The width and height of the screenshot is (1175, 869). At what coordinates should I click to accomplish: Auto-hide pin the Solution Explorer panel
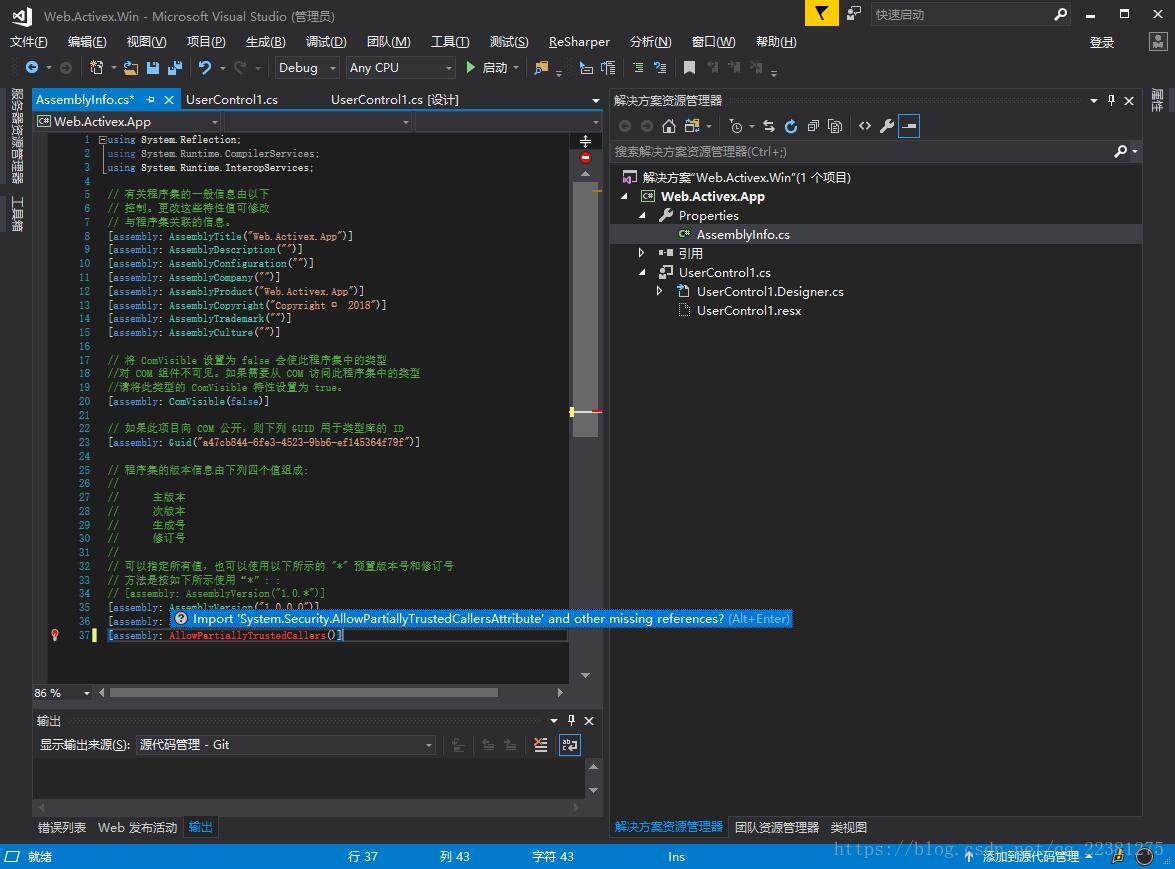[1111, 100]
